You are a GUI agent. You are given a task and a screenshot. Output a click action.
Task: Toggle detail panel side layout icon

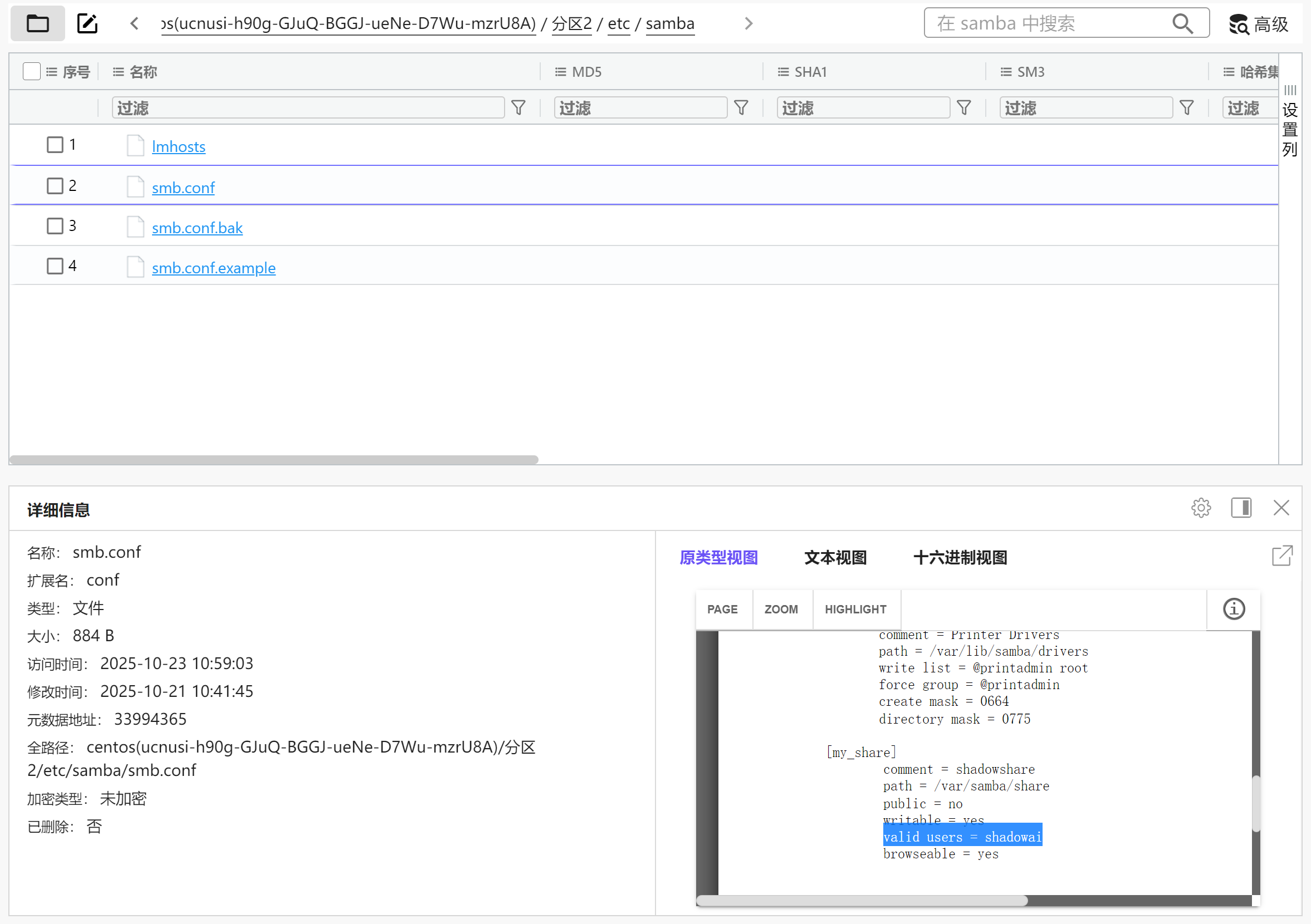click(1241, 508)
